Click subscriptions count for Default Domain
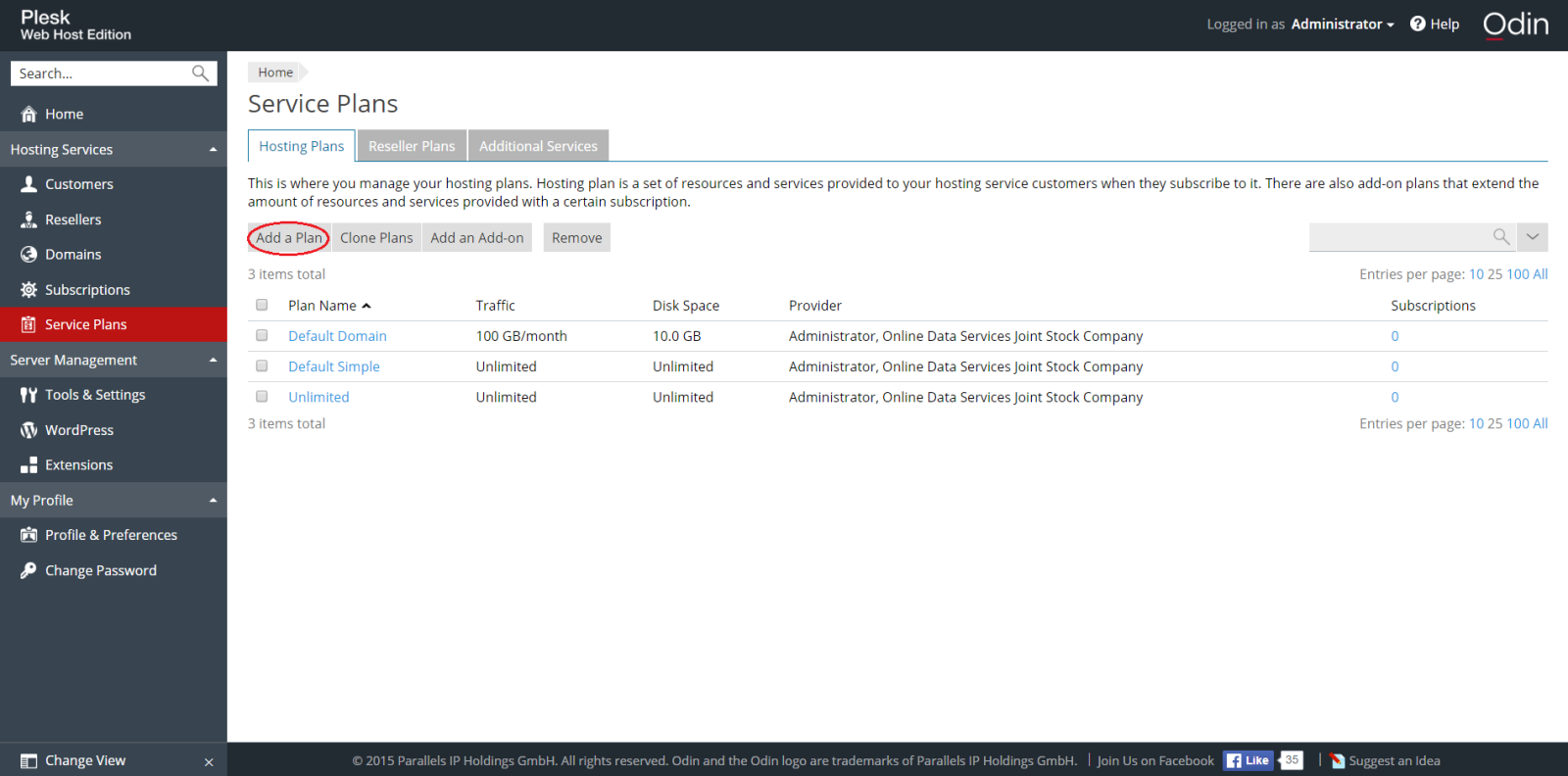The image size is (1568, 776). 1395,336
